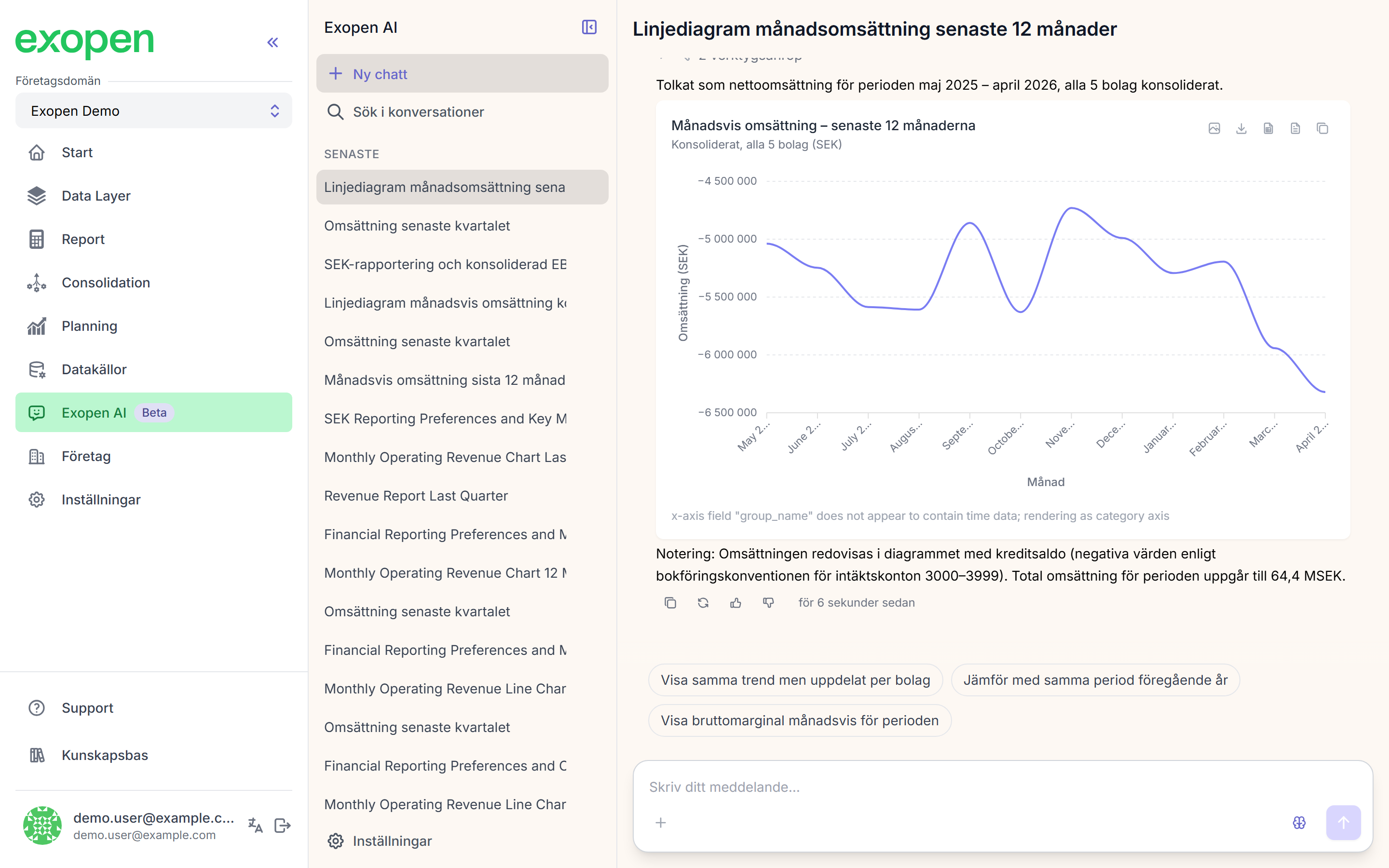Open the selected chat Linjediagram månadsomsättning sena

[x=462, y=187]
